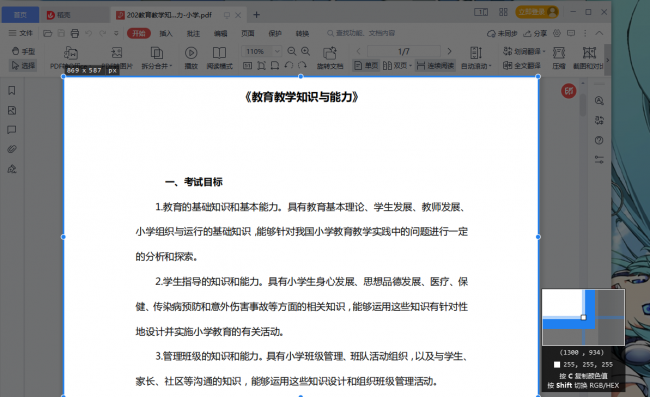Screen dimensions: 650x397
Task: Select the 开始 ribbon tab
Action: (138, 33)
